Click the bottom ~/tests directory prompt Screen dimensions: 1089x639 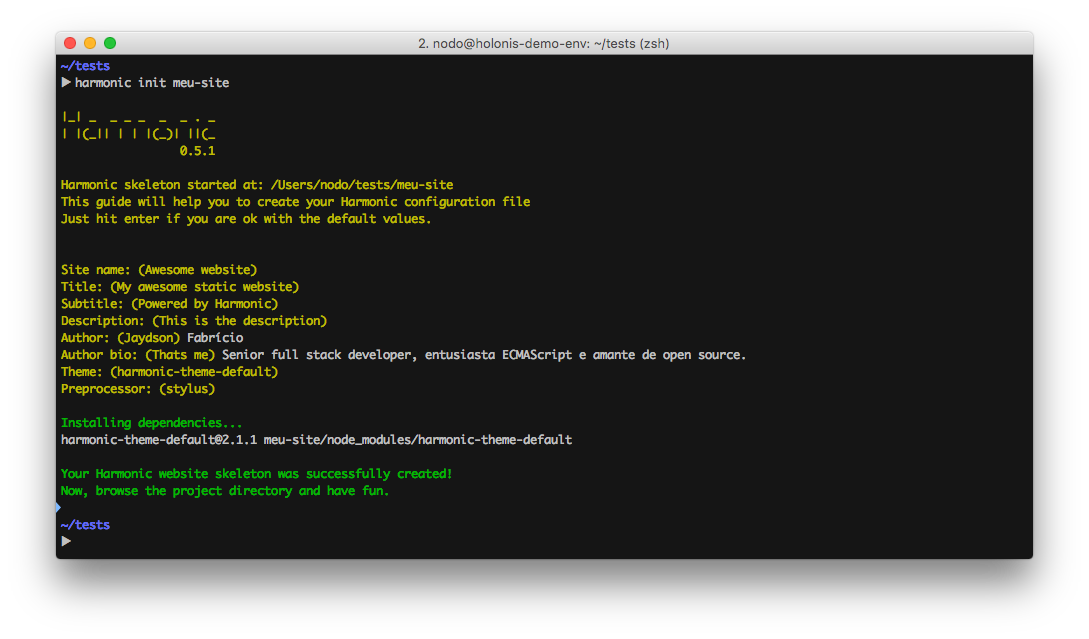tap(85, 525)
